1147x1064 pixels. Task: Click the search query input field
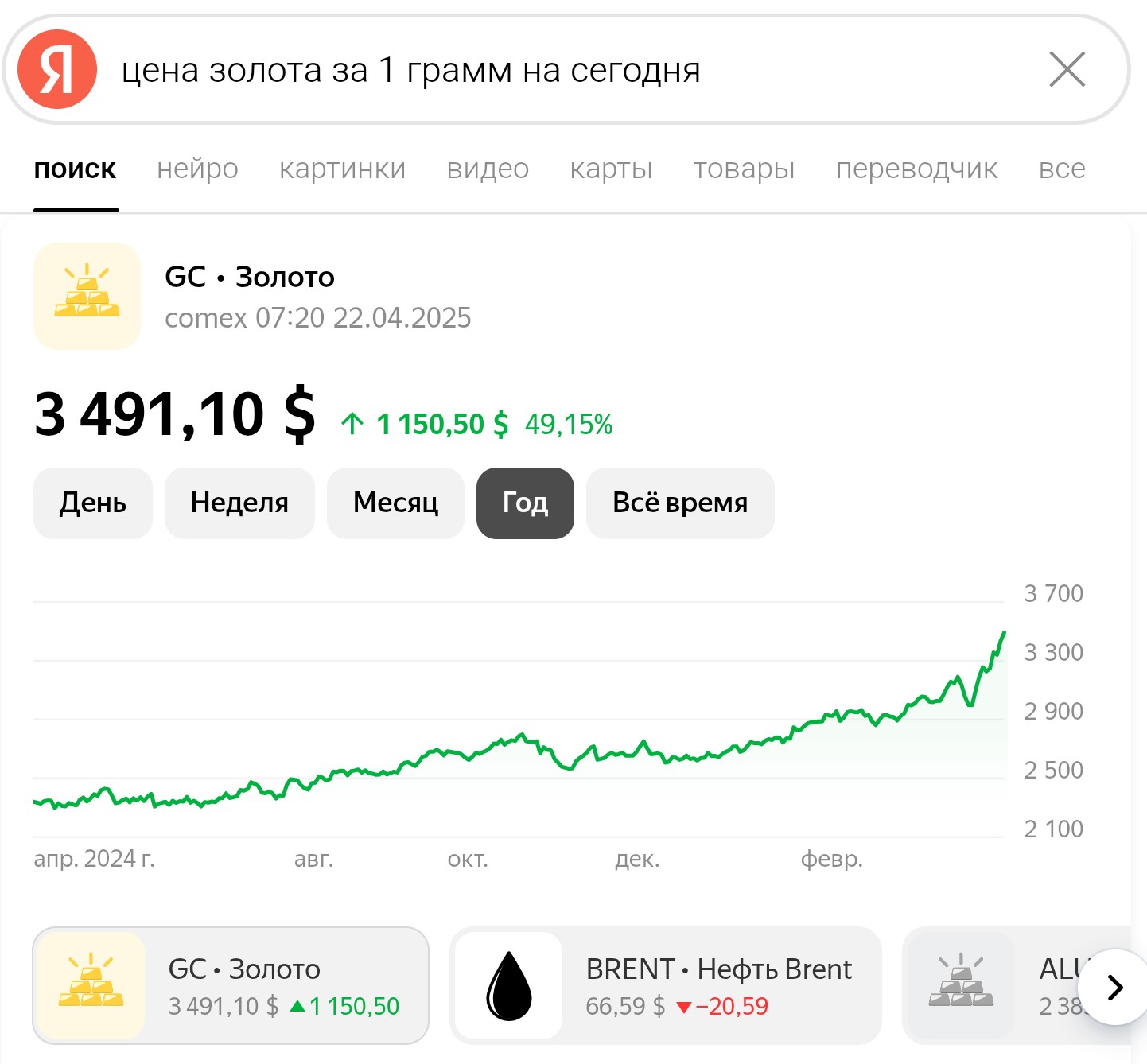click(573, 70)
